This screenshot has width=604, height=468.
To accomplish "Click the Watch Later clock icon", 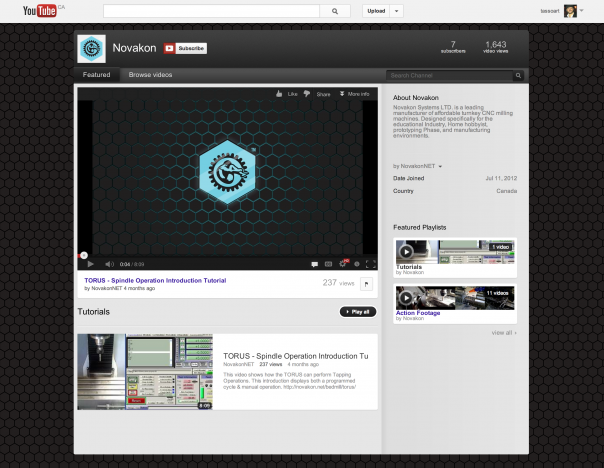I will point(357,264).
